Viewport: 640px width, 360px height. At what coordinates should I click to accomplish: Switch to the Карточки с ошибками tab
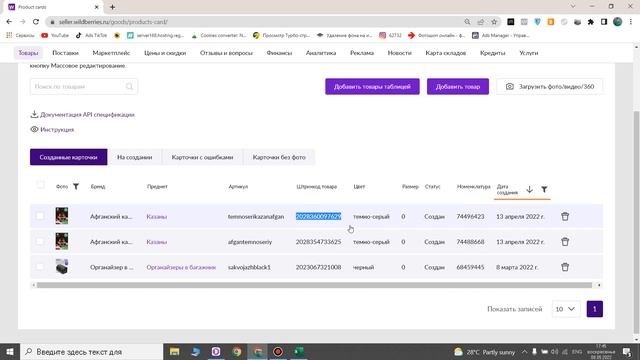click(202, 157)
